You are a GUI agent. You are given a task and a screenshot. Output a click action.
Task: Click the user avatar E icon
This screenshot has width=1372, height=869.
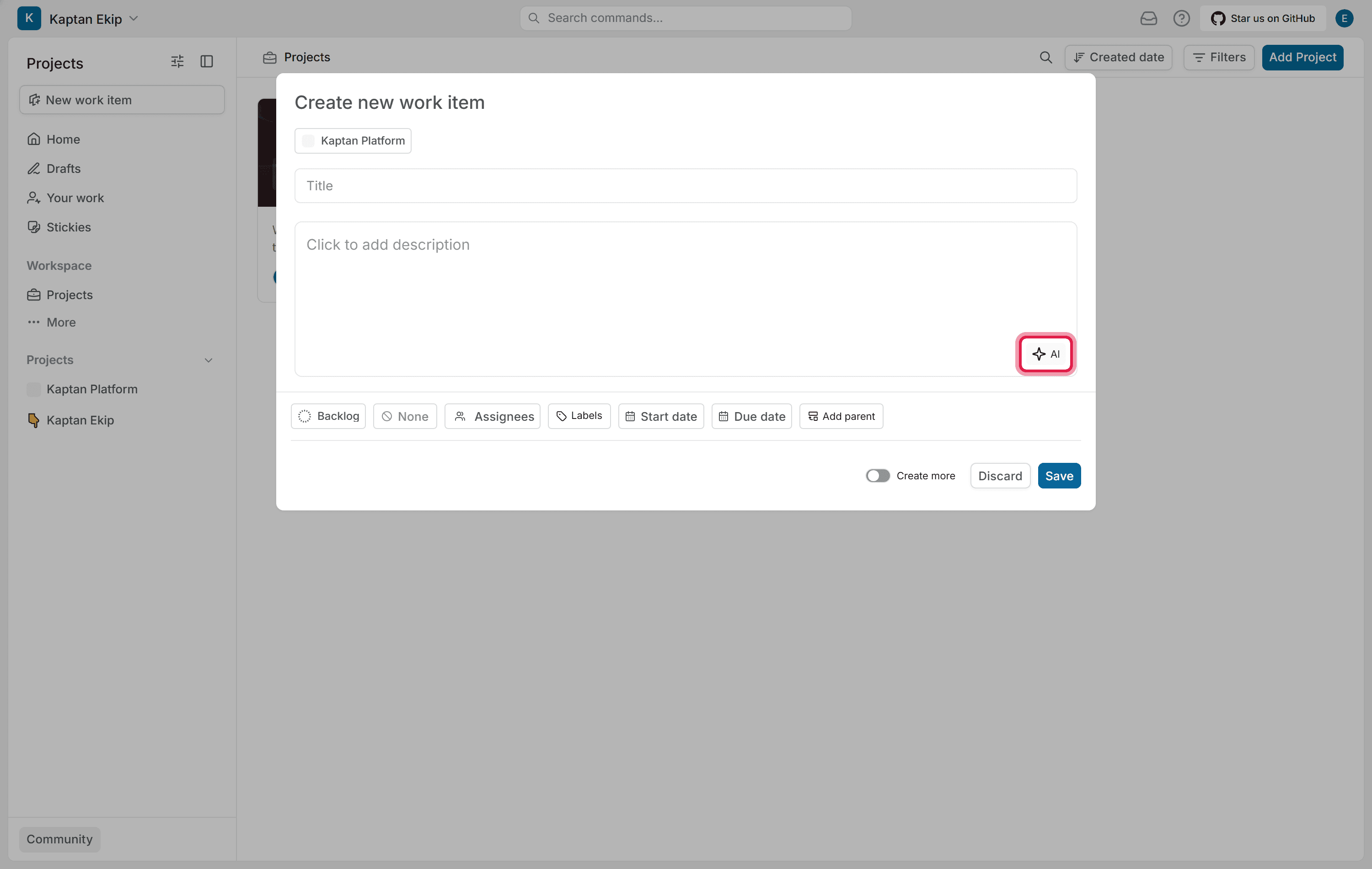[x=1344, y=18]
